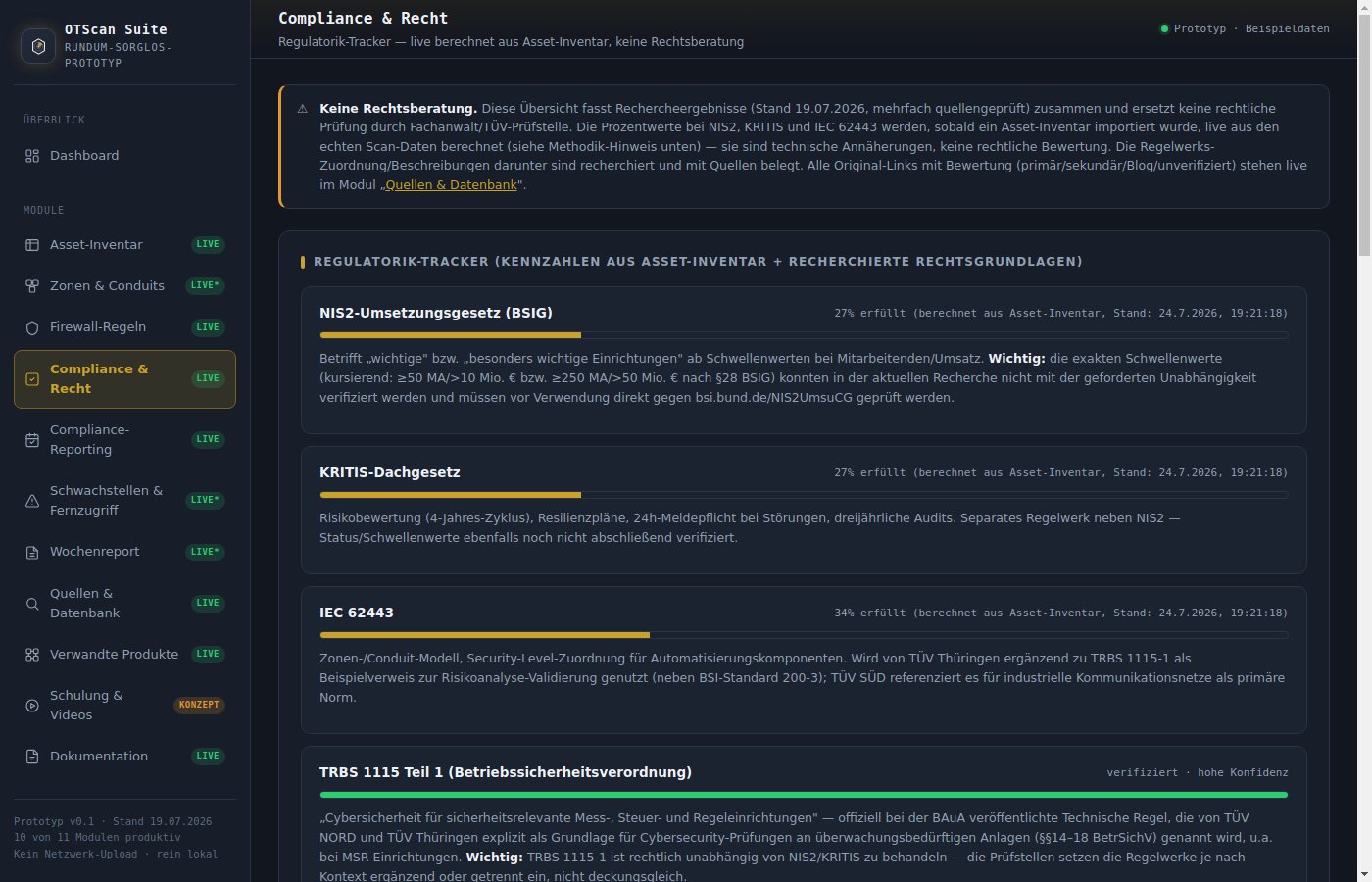Click the Regulatorik-Tracker section title
The height and width of the screenshot is (882, 1372).
[x=698, y=262]
